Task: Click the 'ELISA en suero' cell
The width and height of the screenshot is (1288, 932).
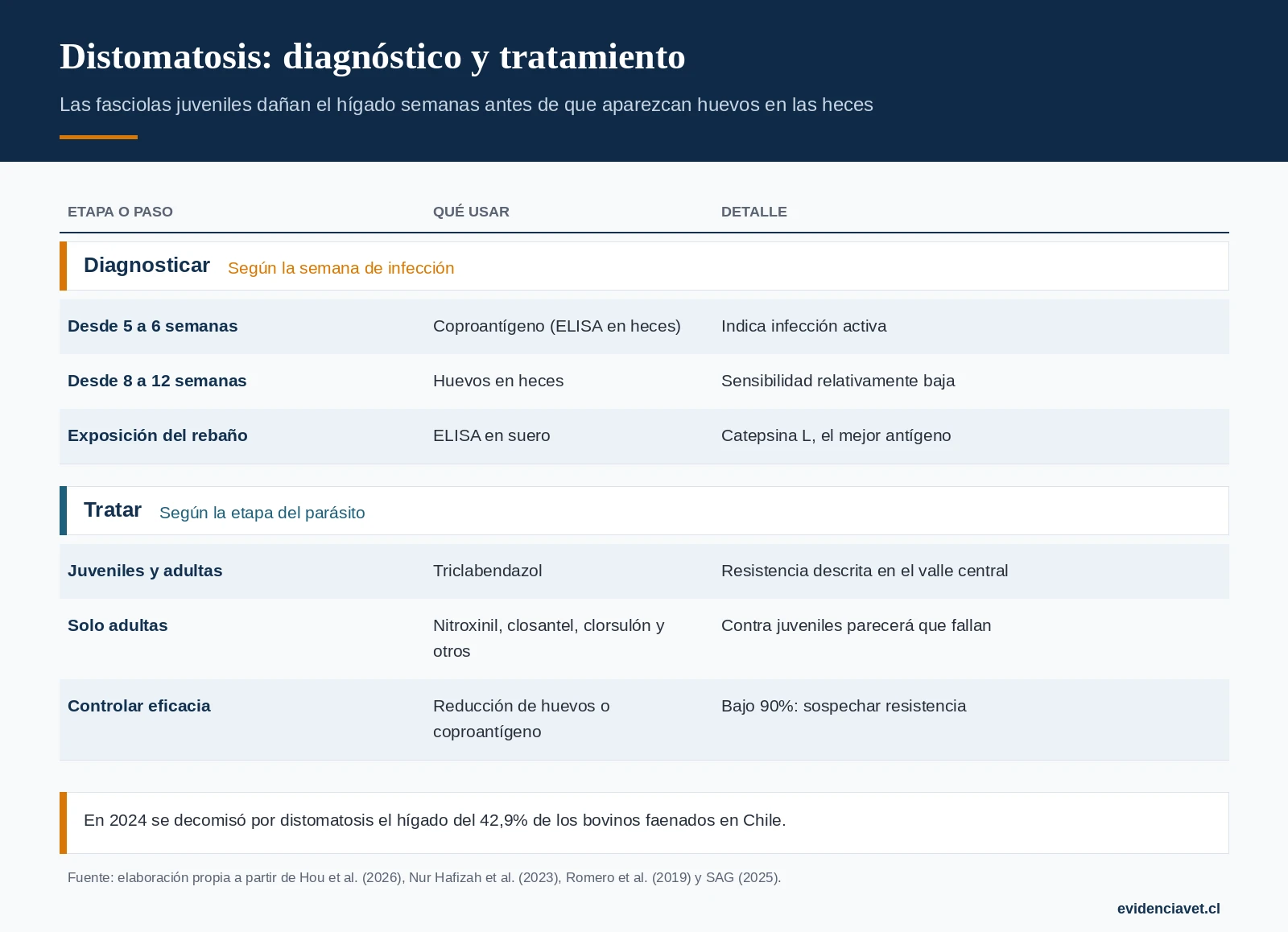Action: click(x=491, y=435)
